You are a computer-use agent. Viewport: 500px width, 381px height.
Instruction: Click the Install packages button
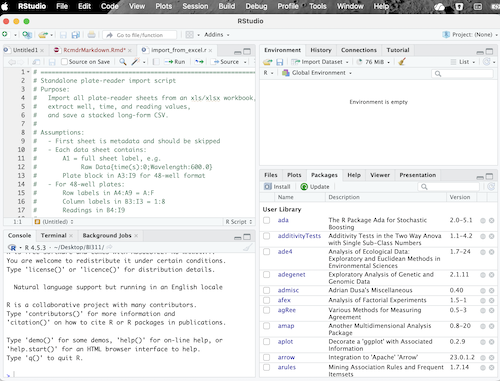pyautogui.click(x=277, y=187)
